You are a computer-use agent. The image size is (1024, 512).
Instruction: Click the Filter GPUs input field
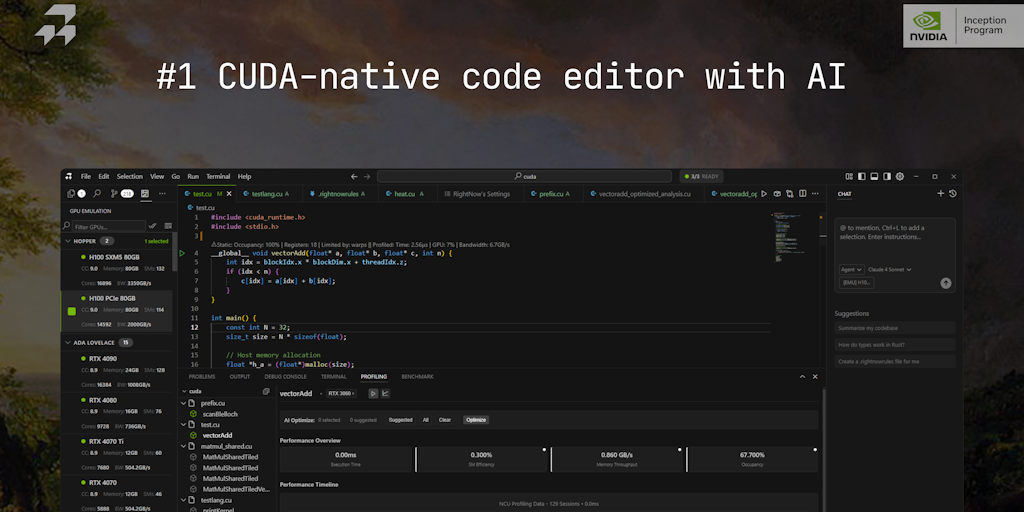[x=108, y=226]
